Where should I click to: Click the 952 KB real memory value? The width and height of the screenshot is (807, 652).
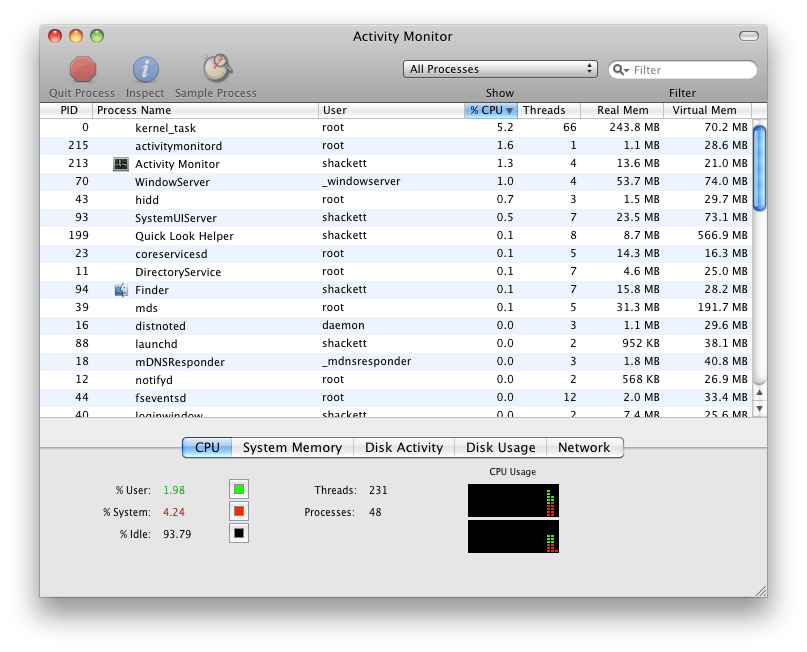[641, 343]
